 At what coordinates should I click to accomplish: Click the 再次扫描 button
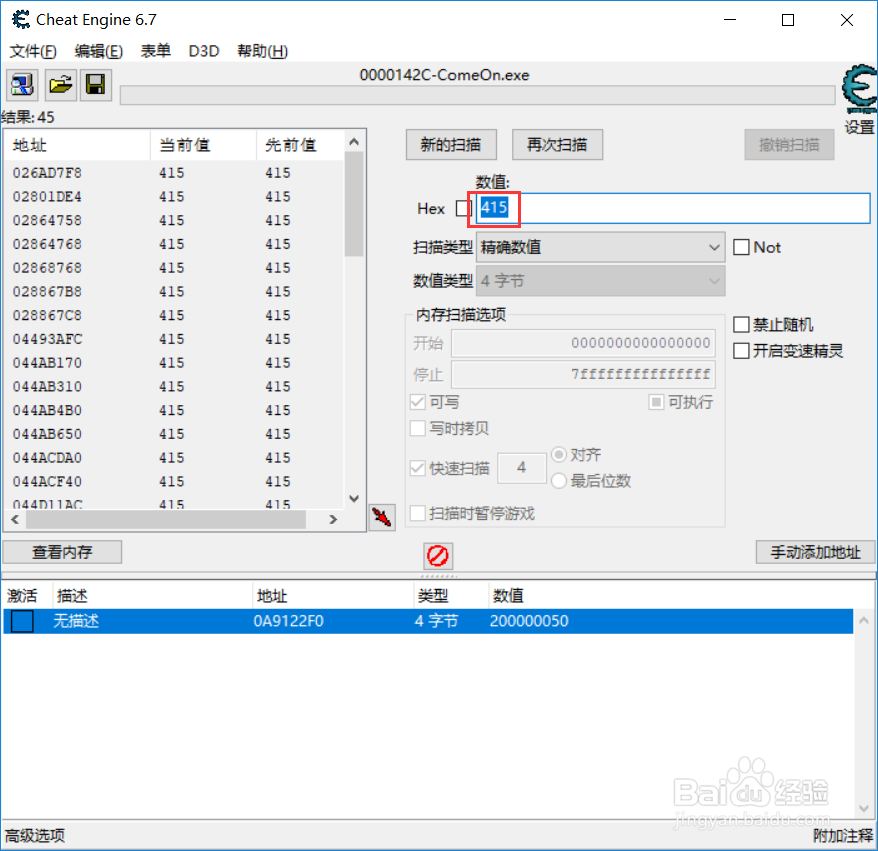(x=558, y=145)
